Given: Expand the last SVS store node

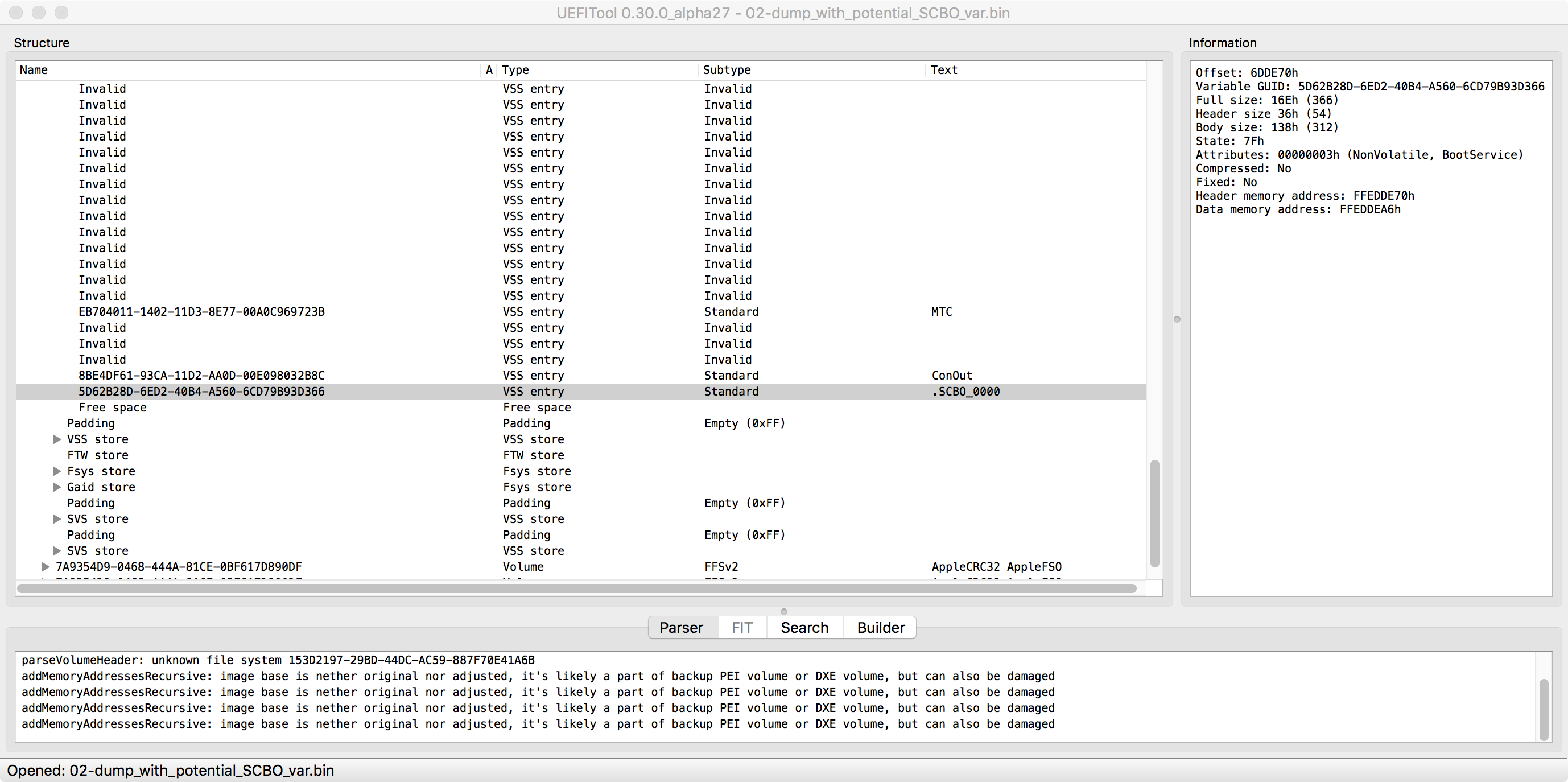Looking at the screenshot, I should coord(56,550).
